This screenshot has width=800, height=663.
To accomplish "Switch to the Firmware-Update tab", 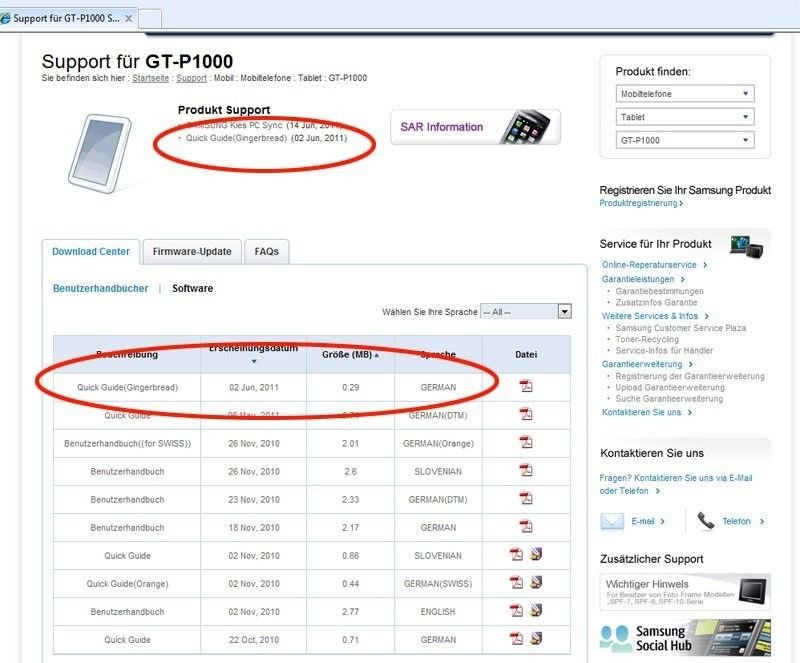I will (x=192, y=252).
